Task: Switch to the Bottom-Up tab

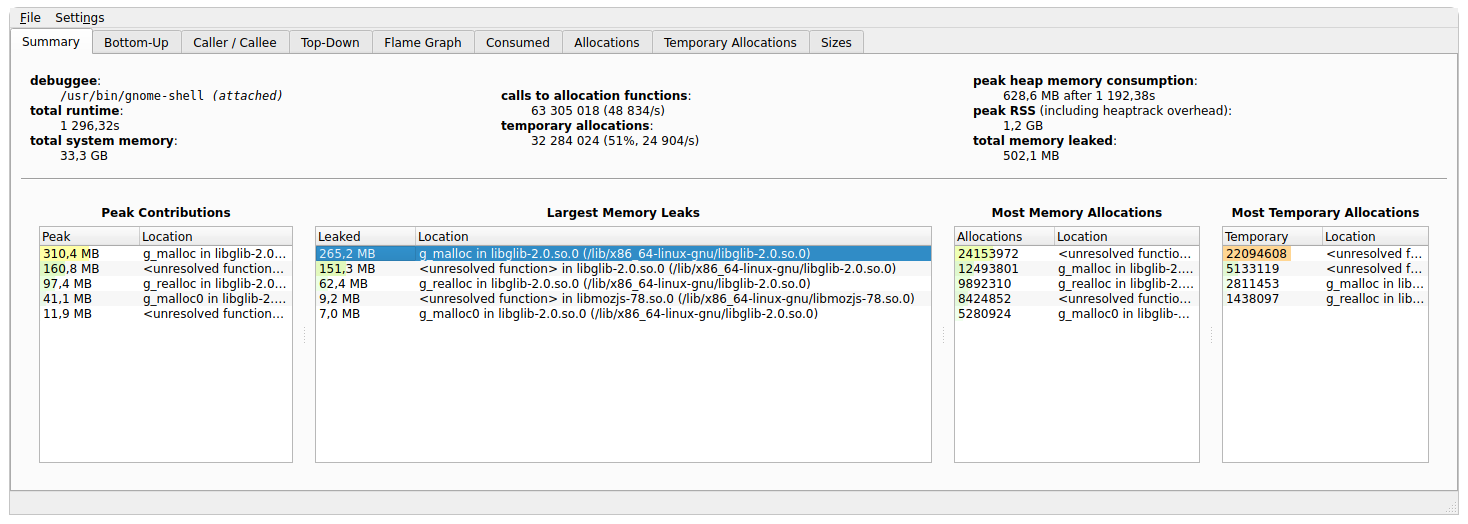Action: click(136, 42)
